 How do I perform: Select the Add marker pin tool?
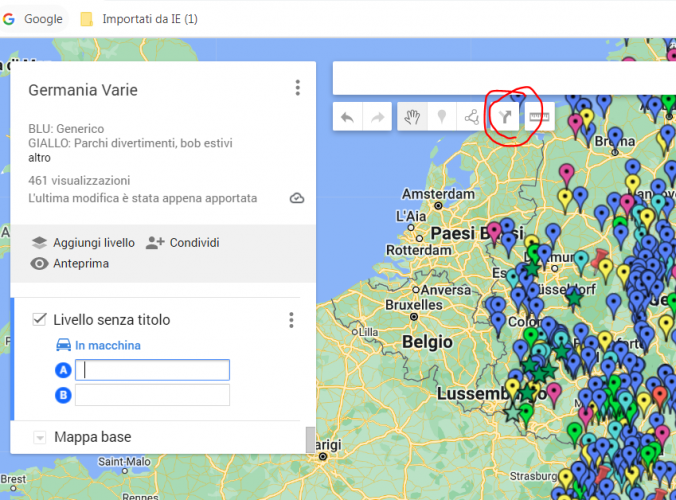441,117
